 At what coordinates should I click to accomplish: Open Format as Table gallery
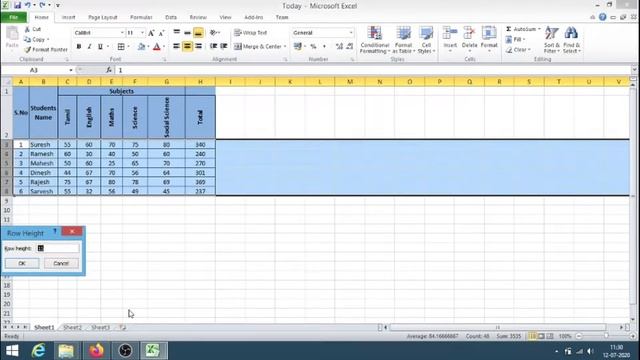pyautogui.click(x=403, y=40)
